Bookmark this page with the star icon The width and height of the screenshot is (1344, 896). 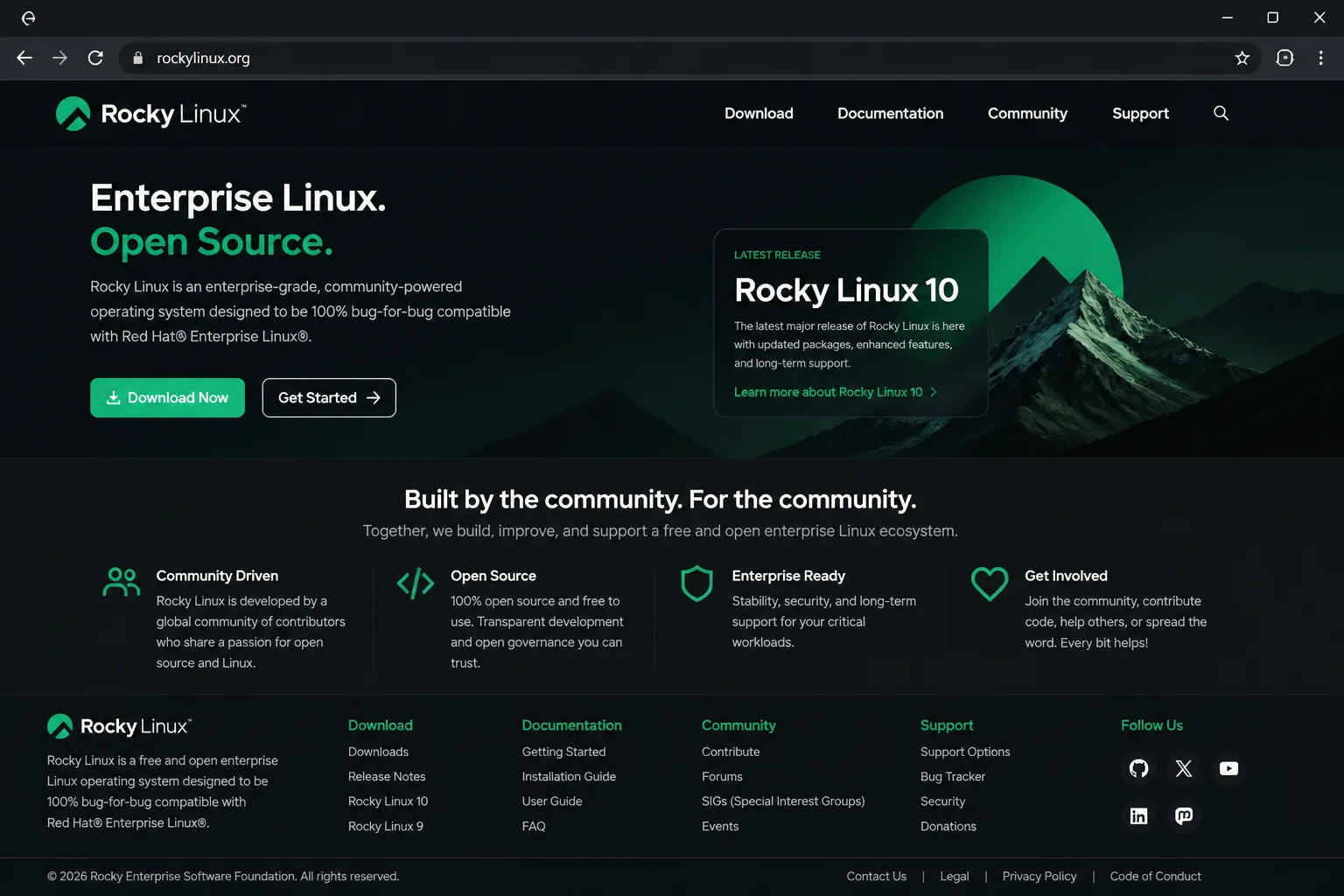coord(1242,58)
